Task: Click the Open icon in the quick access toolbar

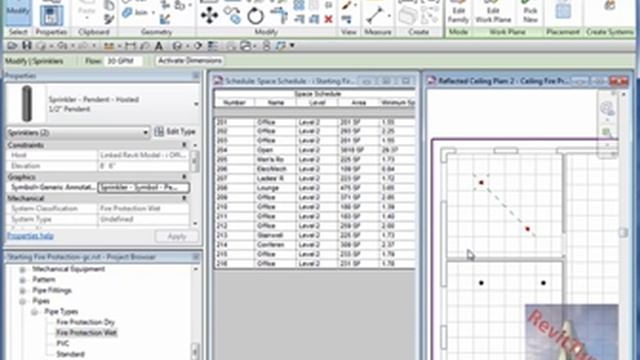Action: (12, 46)
